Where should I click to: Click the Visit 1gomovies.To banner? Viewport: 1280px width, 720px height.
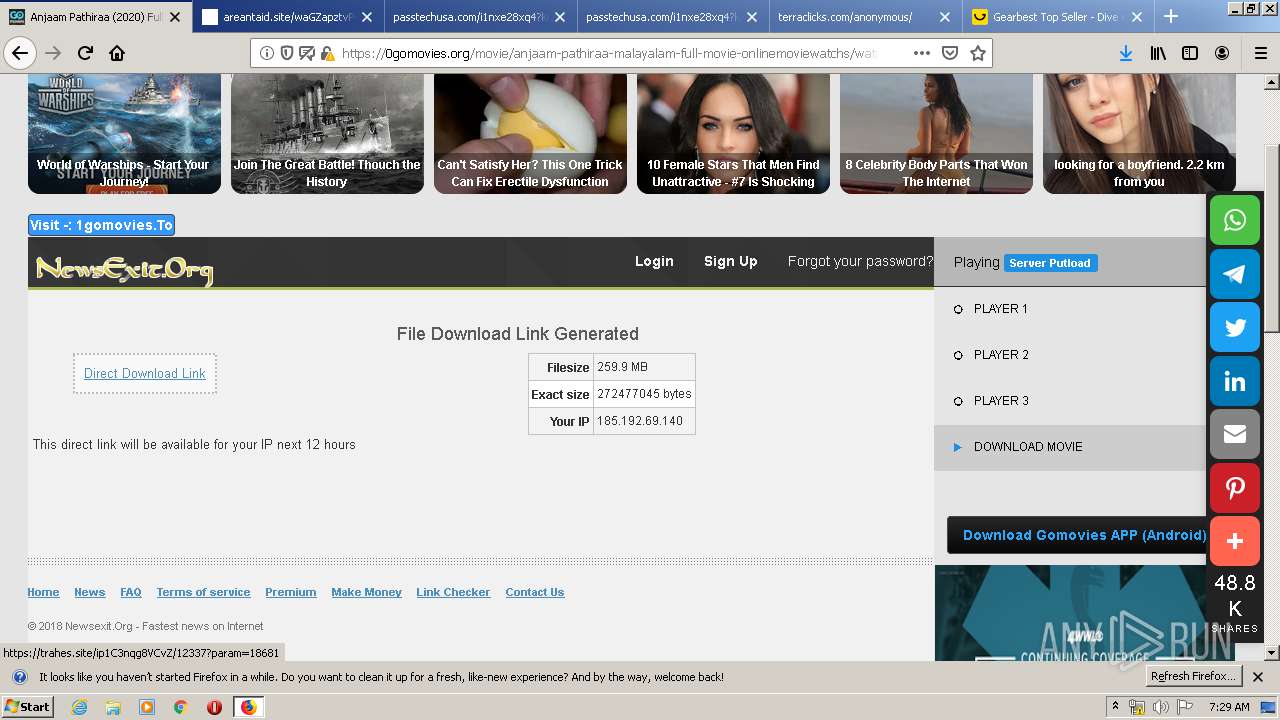[x=101, y=225]
